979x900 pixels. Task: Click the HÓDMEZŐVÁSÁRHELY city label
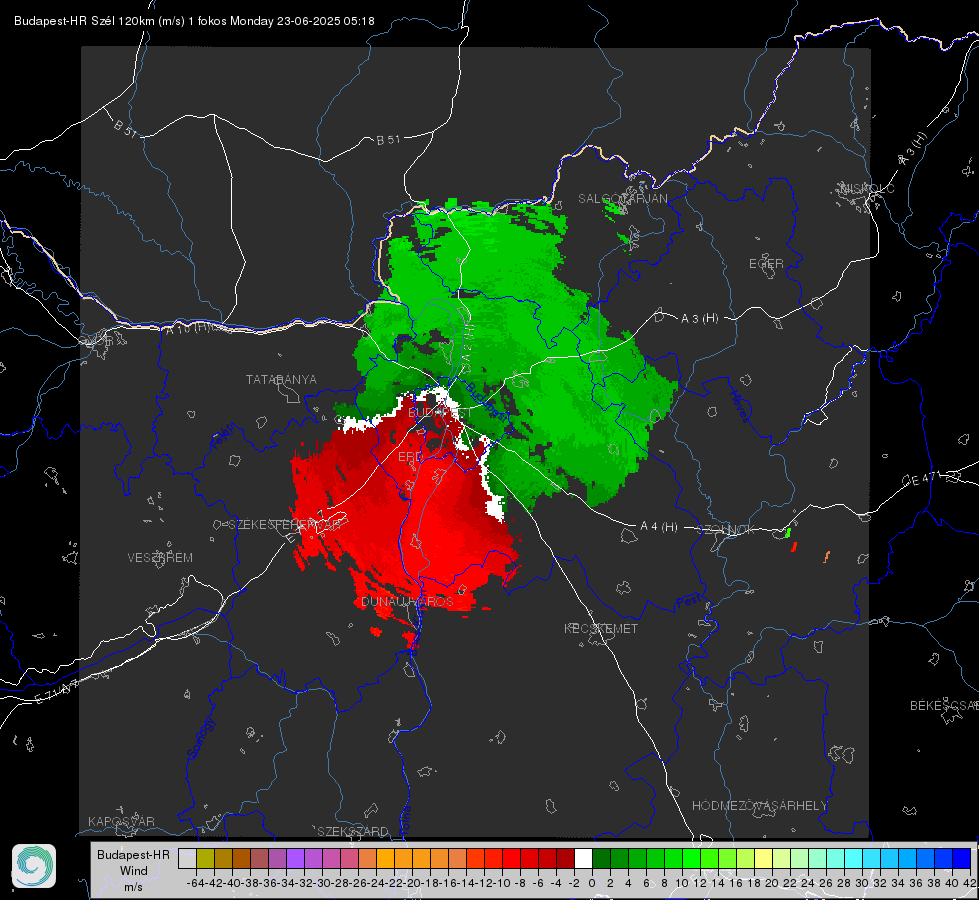(x=759, y=806)
